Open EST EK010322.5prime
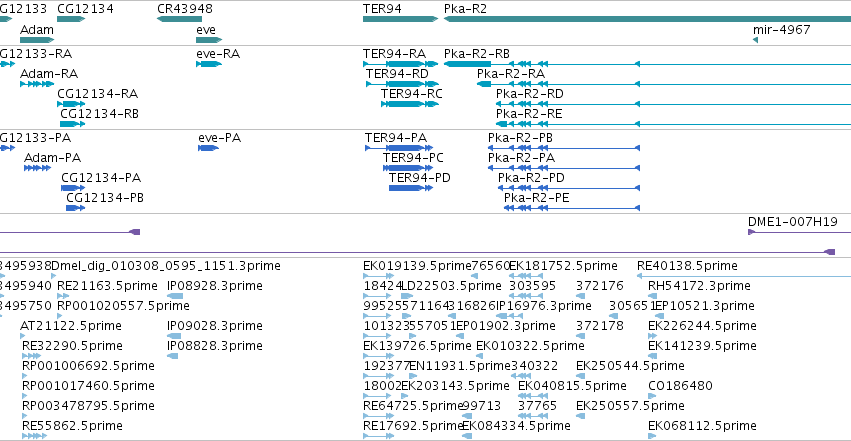The width and height of the screenshot is (851, 441). [481, 356]
